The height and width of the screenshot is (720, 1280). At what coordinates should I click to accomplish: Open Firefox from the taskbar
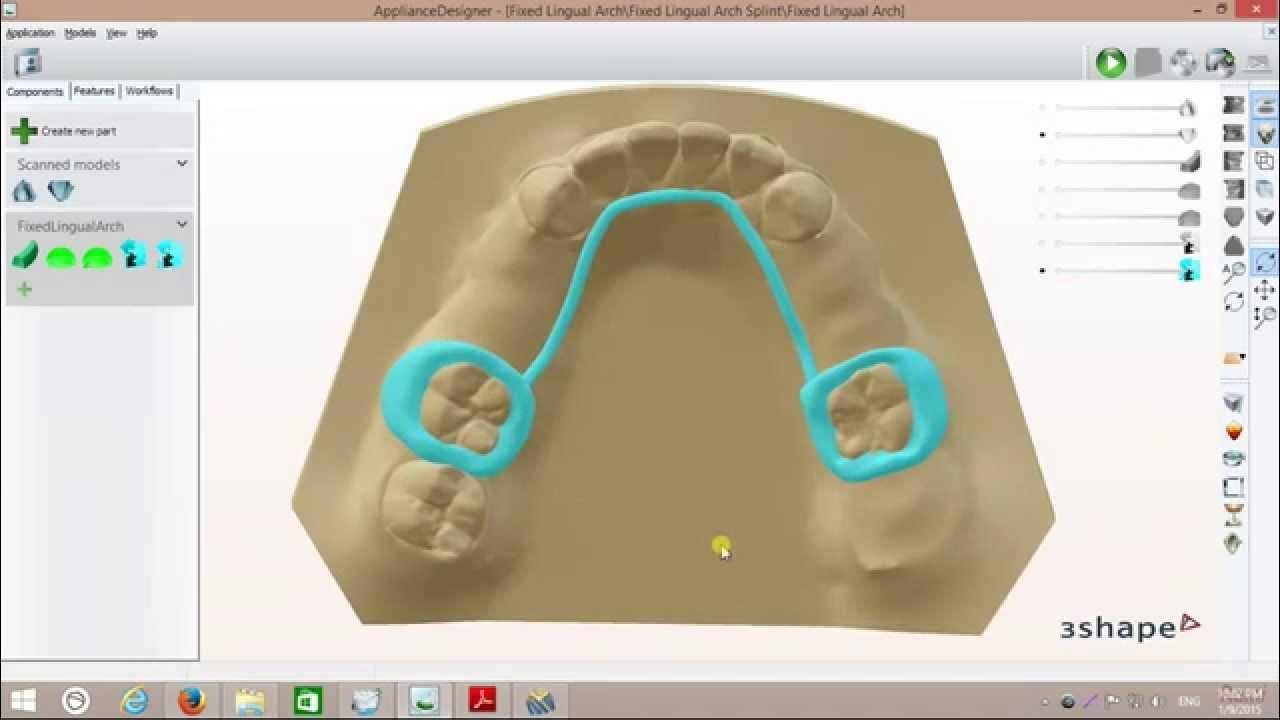click(x=192, y=700)
